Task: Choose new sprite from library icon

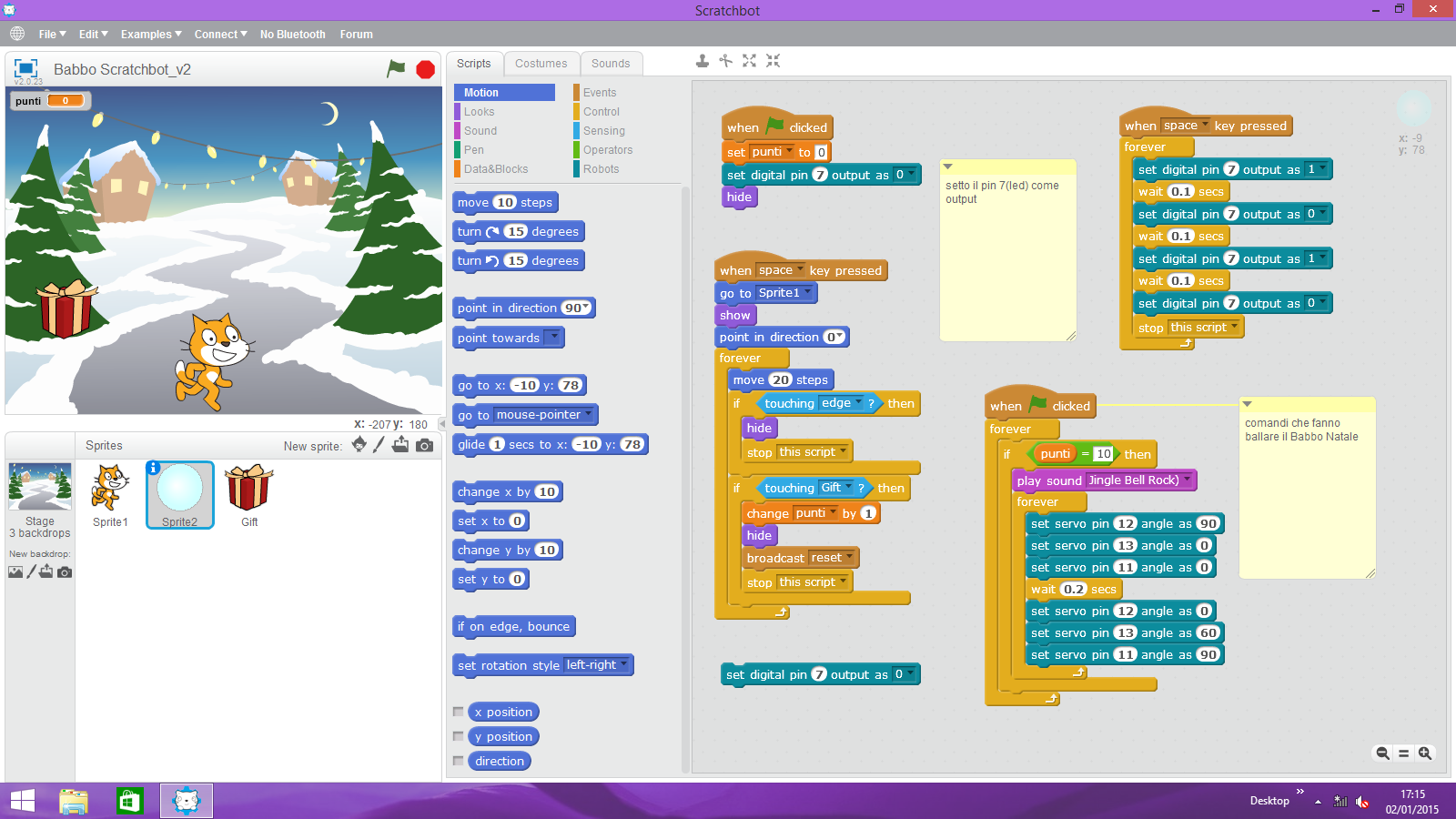Action: coord(359,444)
